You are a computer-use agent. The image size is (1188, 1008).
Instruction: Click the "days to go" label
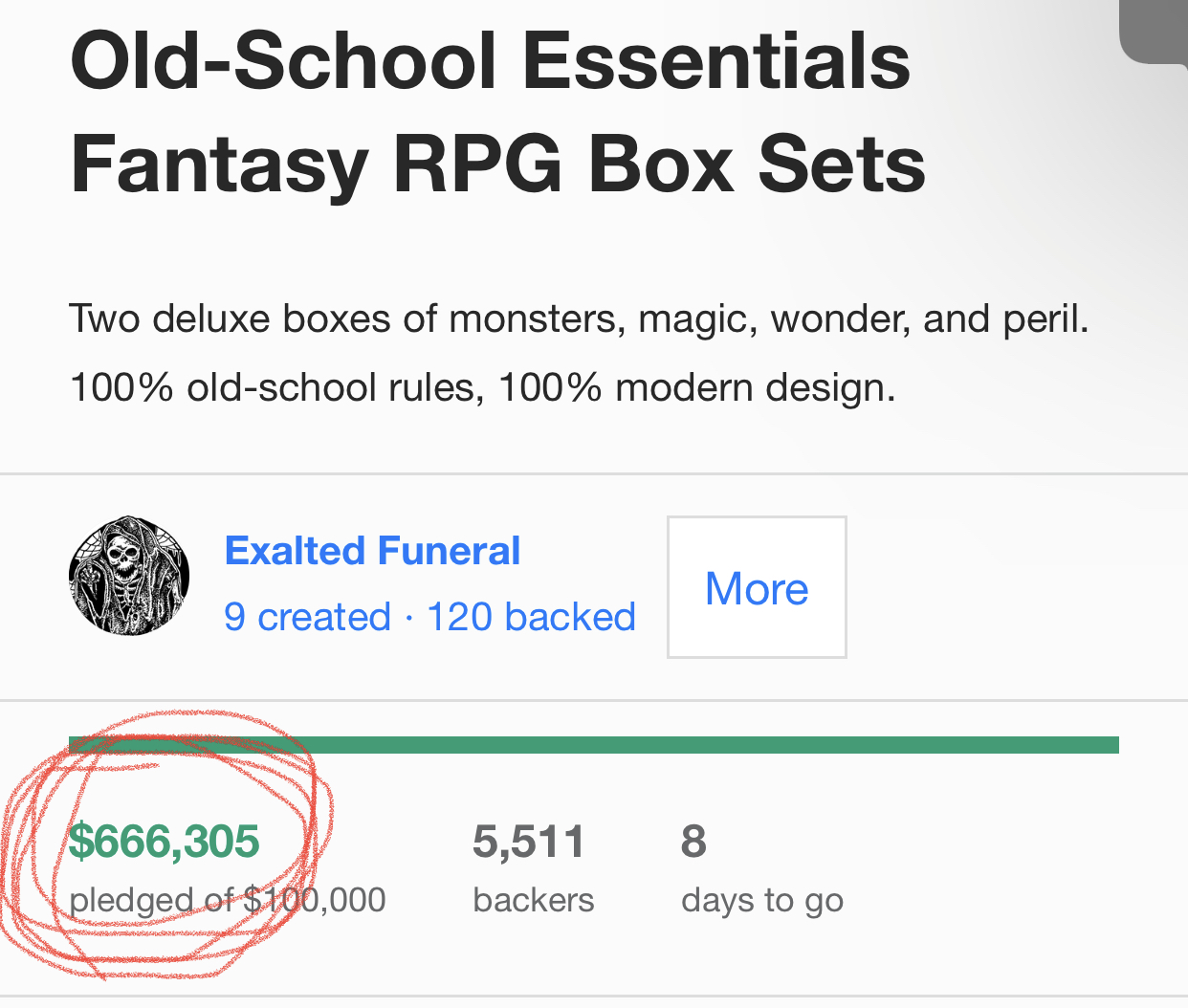(x=762, y=900)
